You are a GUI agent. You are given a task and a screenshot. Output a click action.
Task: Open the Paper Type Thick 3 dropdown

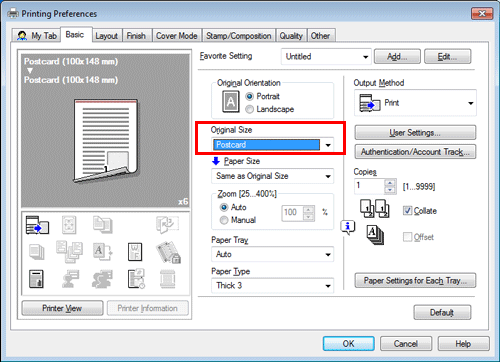(x=273, y=286)
